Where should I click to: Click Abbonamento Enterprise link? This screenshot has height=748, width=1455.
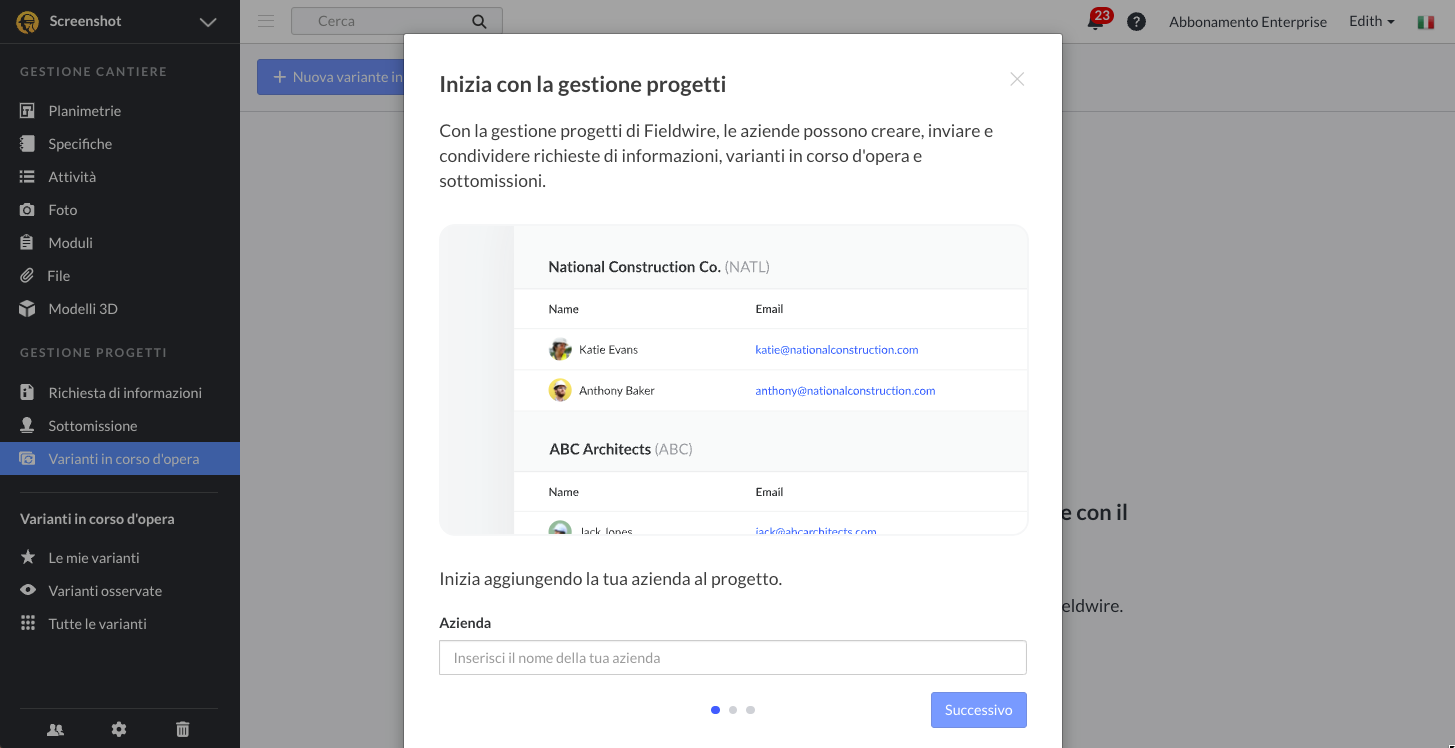[x=1248, y=22]
